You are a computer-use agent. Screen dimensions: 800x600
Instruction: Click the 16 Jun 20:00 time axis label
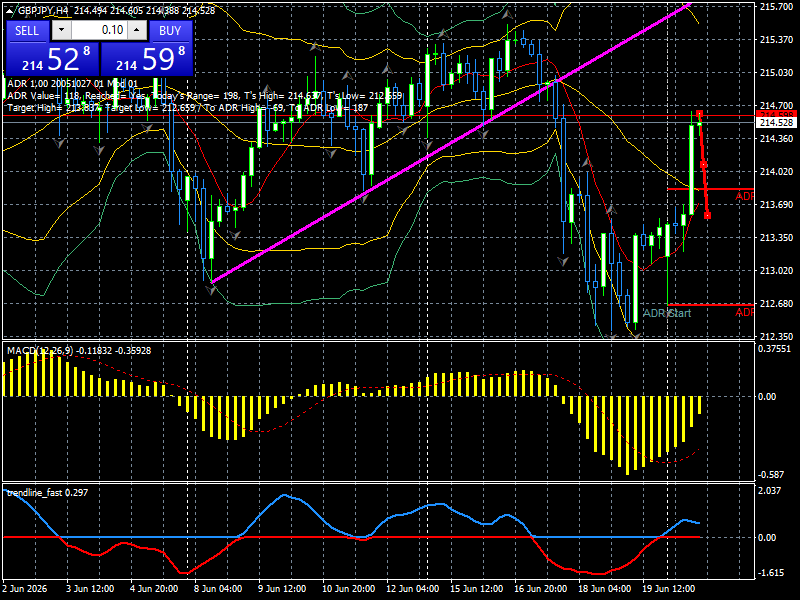pyautogui.click(x=540, y=588)
